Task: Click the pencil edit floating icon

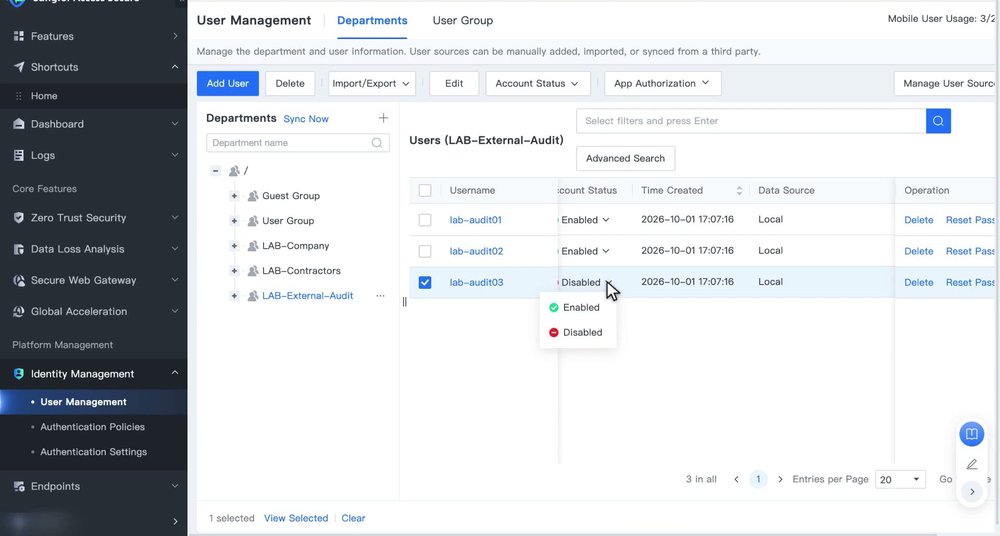Action: [x=971, y=465]
